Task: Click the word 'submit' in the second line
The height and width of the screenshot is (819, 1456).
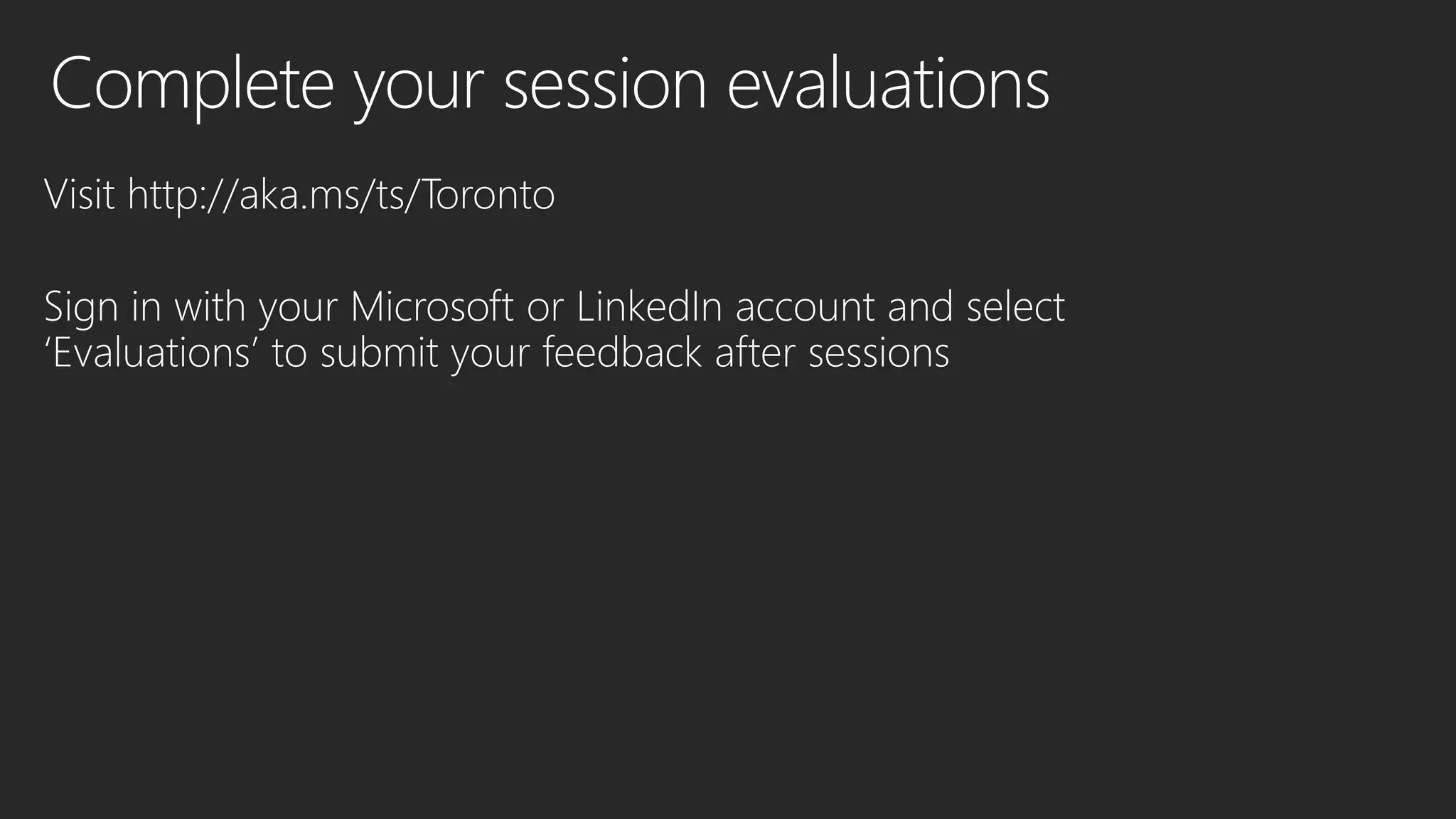Action: (x=379, y=353)
